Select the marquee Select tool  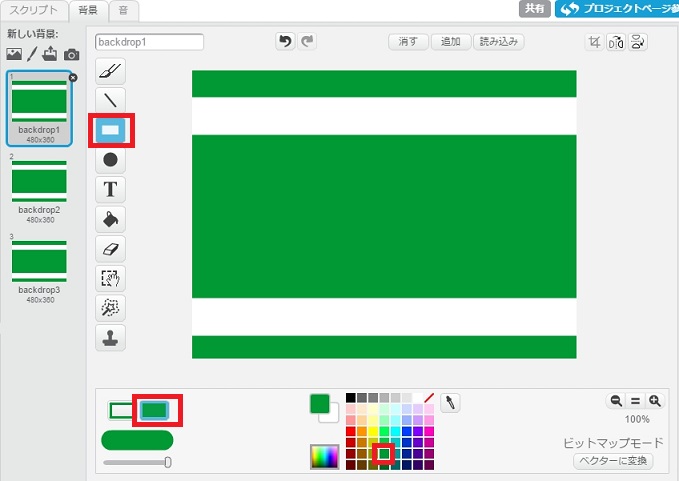click(110, 278)
